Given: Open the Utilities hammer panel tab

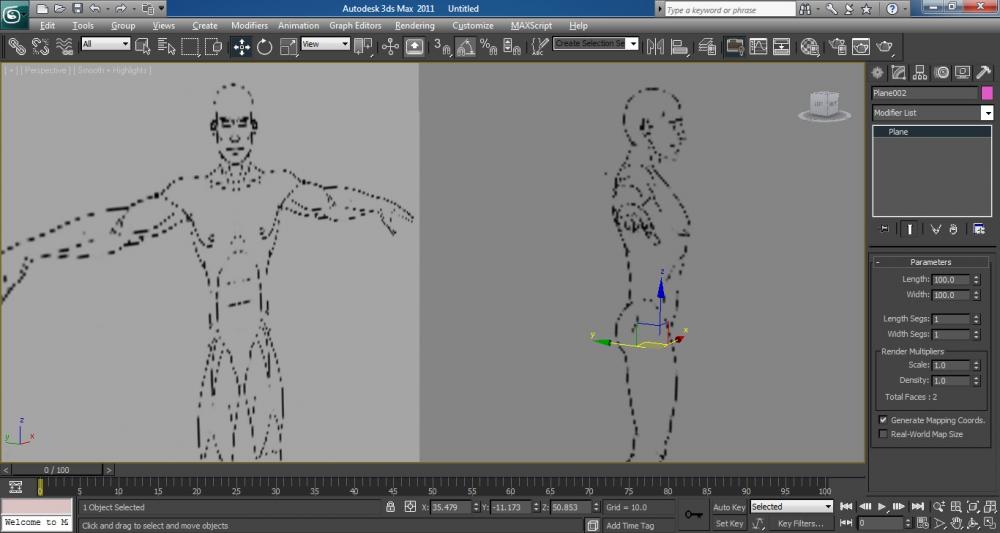Looking at the screenshot, I should coord(983,72).
